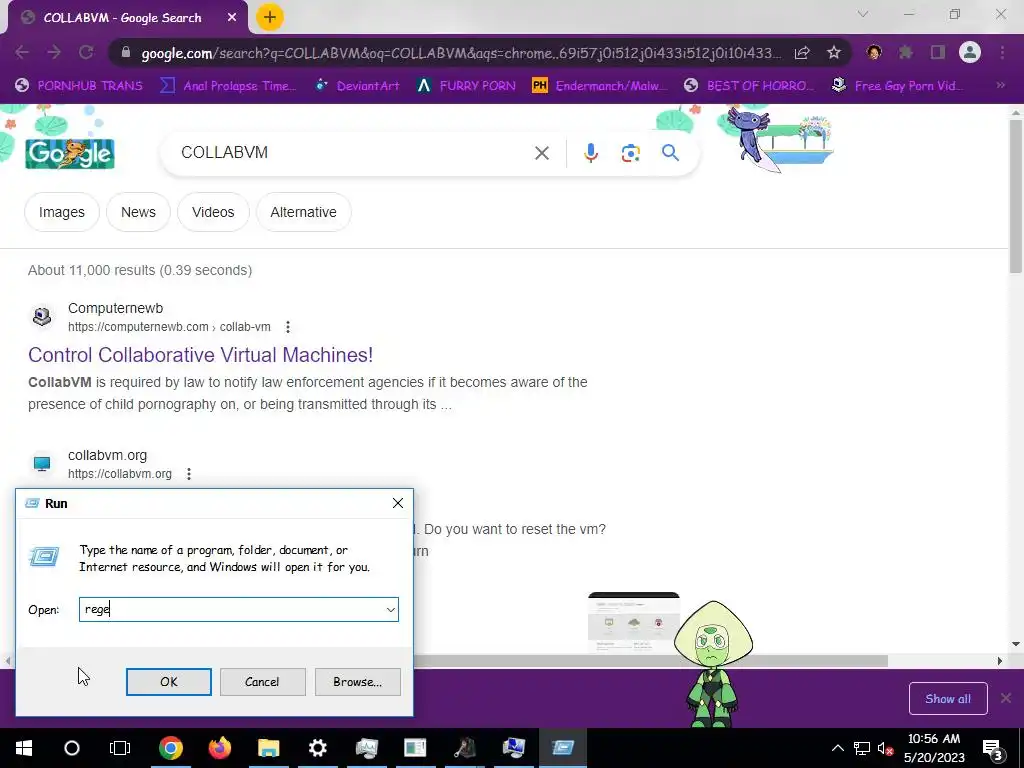Open Firefox from taskbar

(219, 748)
